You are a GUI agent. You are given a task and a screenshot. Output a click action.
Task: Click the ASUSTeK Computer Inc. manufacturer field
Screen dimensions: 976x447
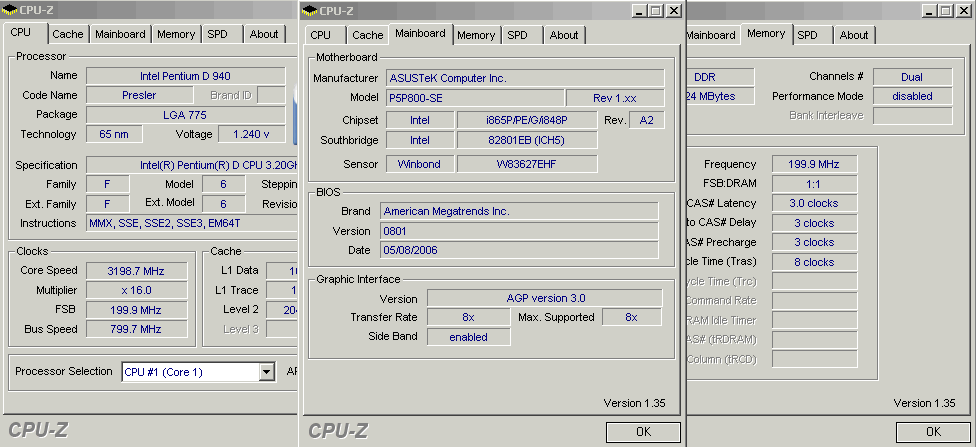point(525,78)
